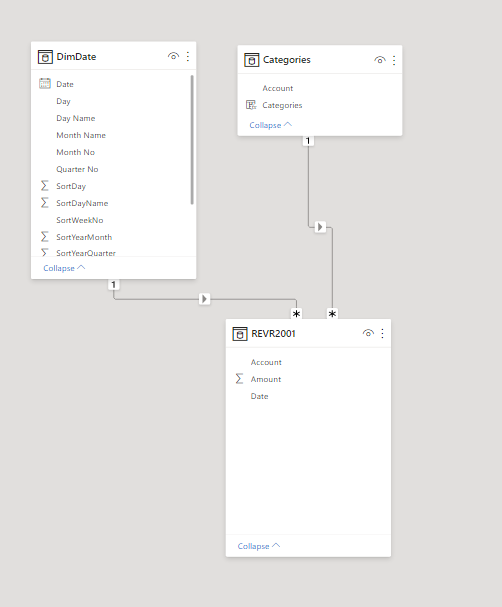Viewport: 502px width, 607px height.
Task: Click the REVR2001 table title
Action: click(x=273, y=333)
